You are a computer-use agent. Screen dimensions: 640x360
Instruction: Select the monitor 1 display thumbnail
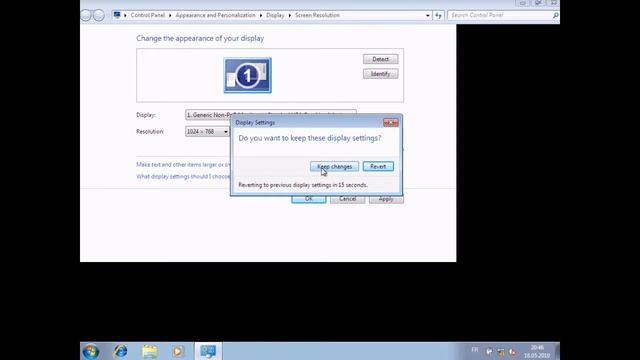click(x=247, y=76)
